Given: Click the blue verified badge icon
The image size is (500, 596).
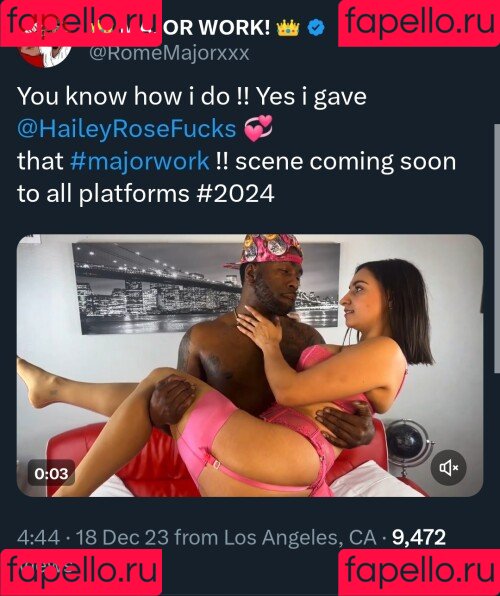Looking at the screenshot, I should (x=316, y=28).
